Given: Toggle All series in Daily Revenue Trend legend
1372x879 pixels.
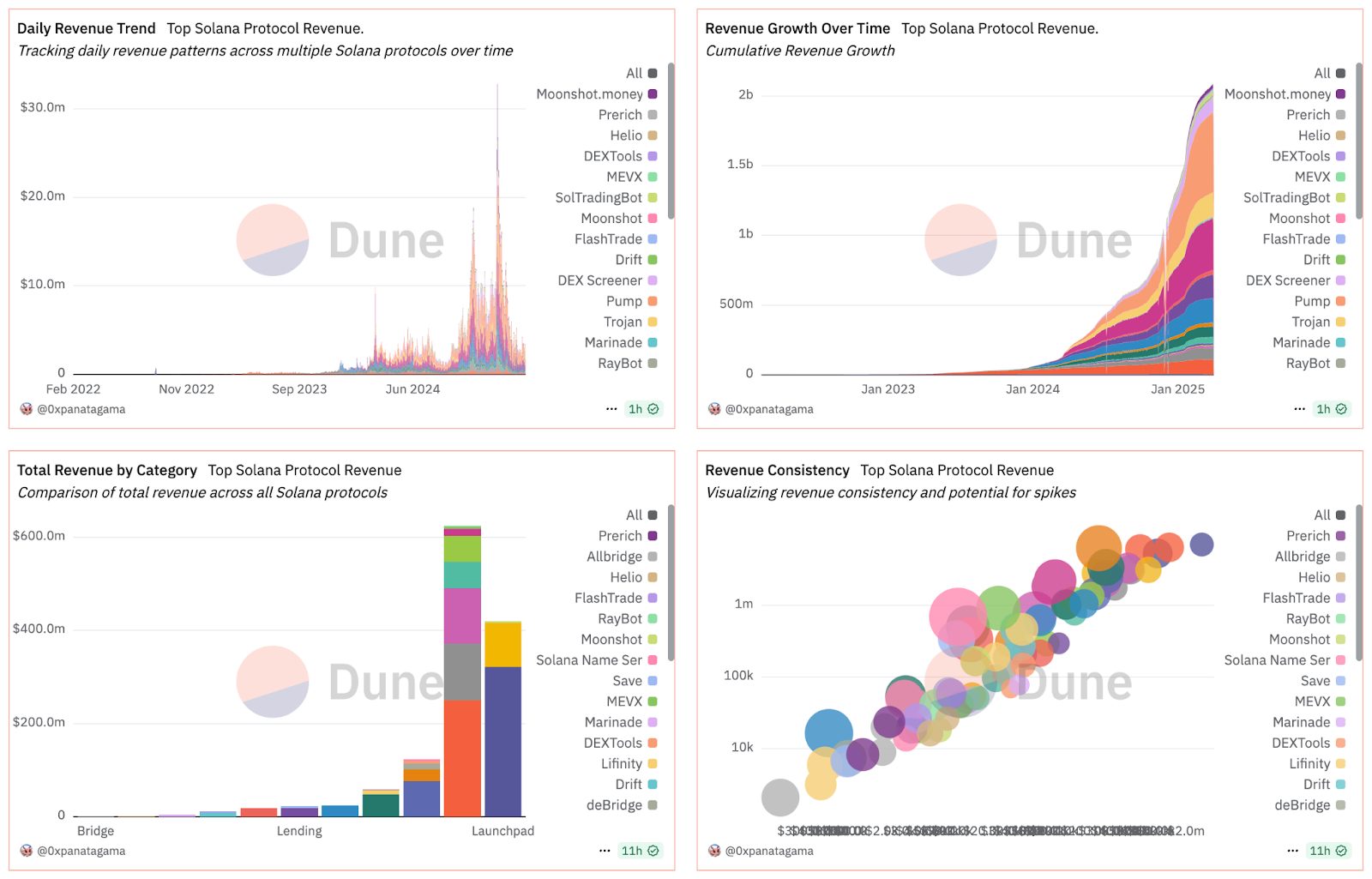Looking at the screenshot, I should (641, 74).
